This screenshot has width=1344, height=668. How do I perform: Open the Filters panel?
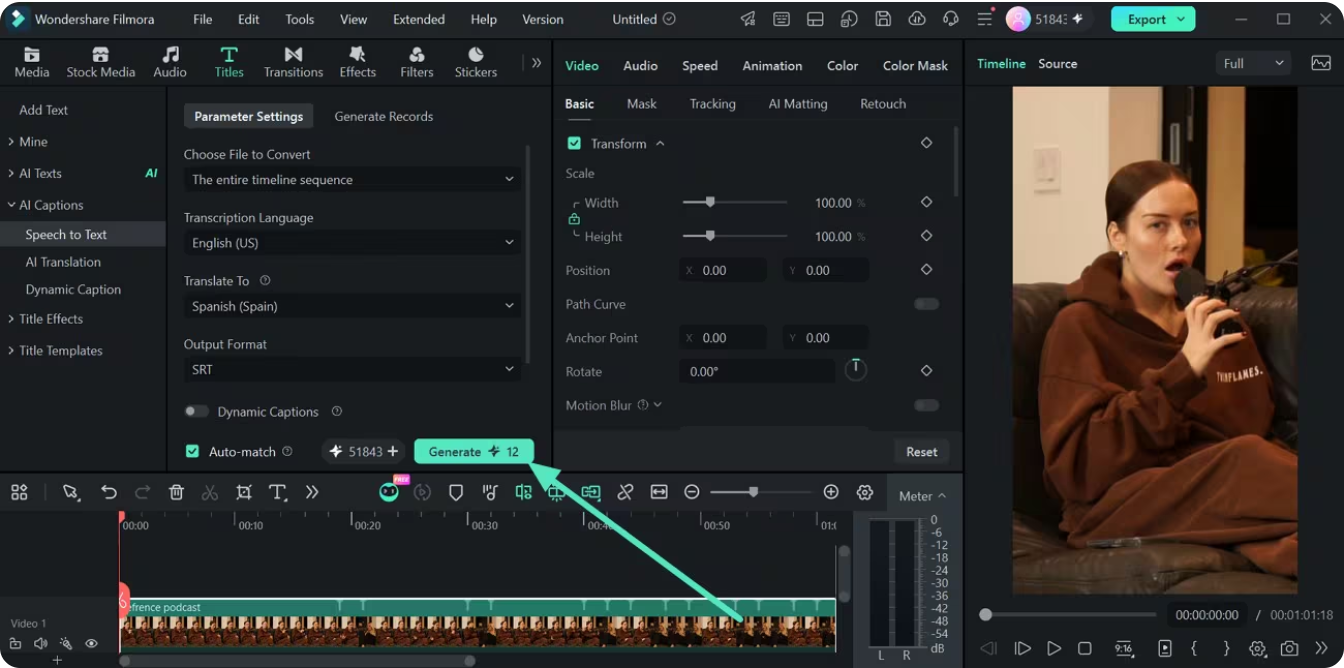417,62
